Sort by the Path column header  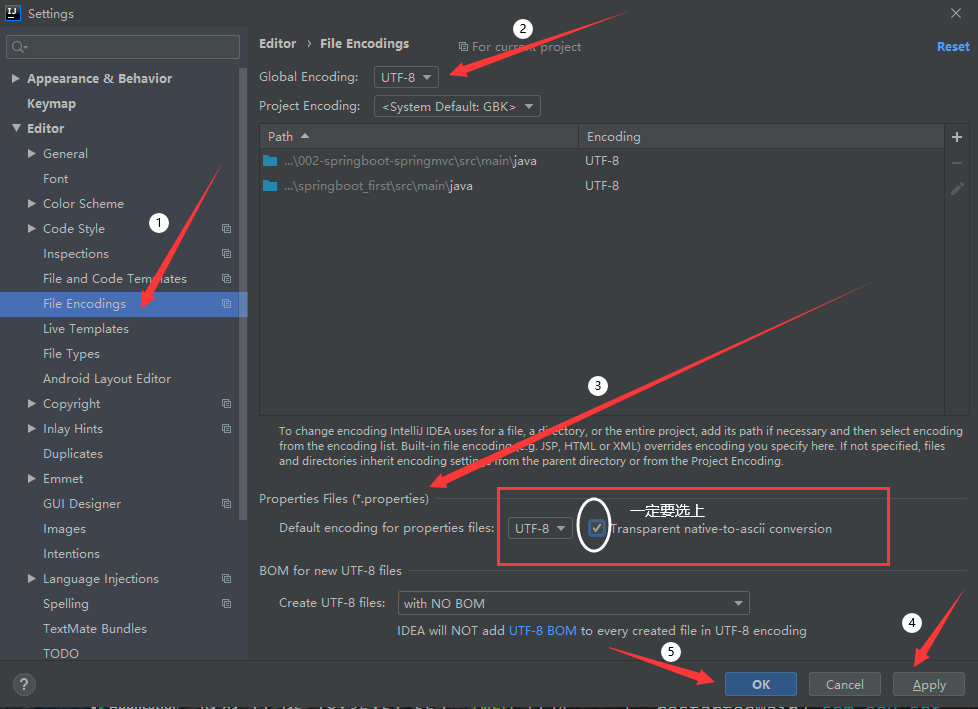click(419, 137)
